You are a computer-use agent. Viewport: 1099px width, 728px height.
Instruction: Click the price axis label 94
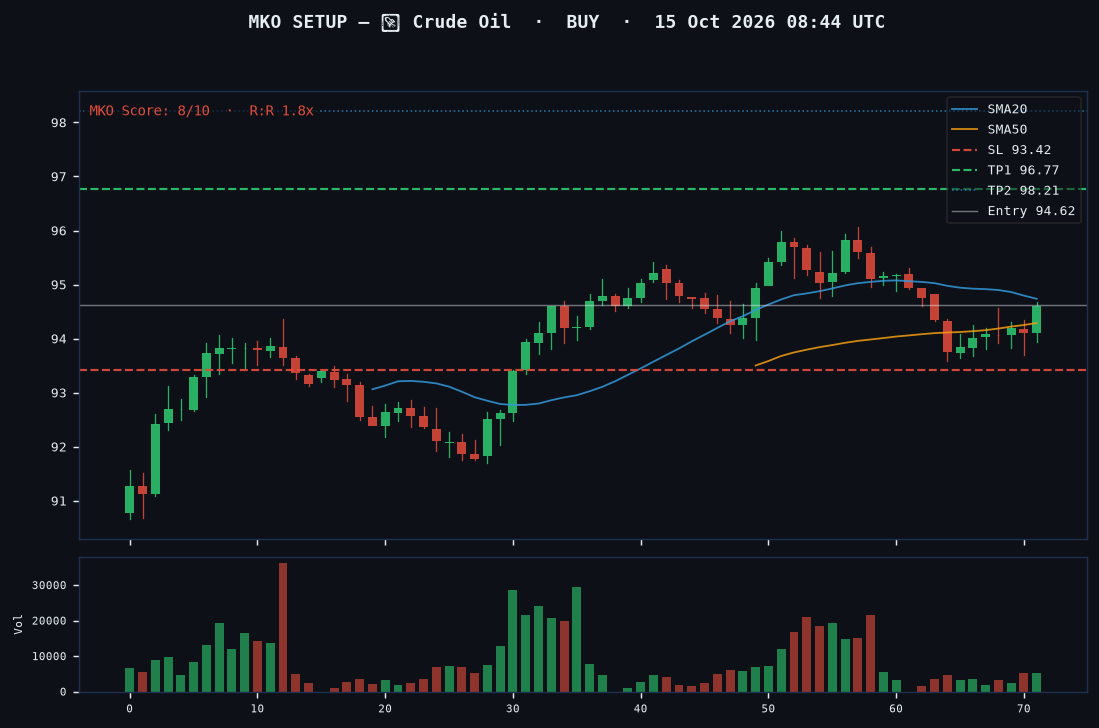59,339
